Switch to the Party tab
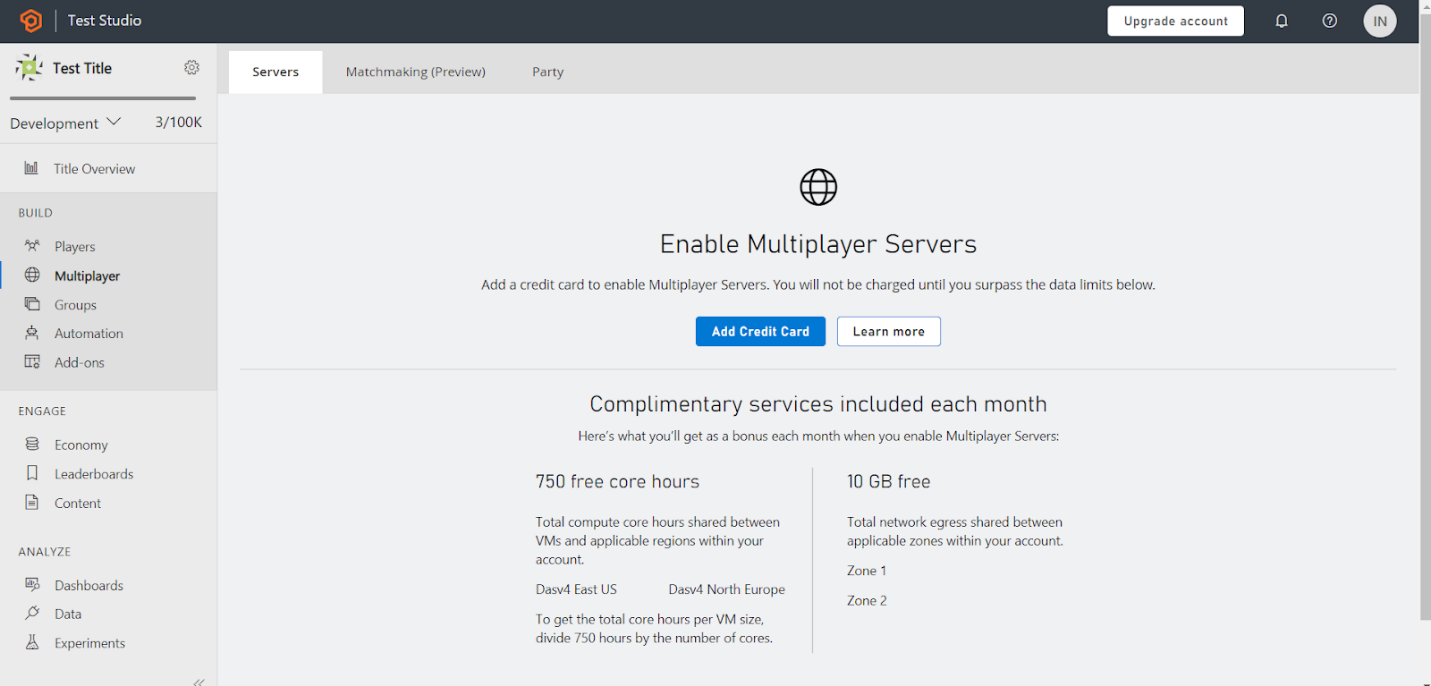This screenshot has height=686, width=1431. click(548, 72)
